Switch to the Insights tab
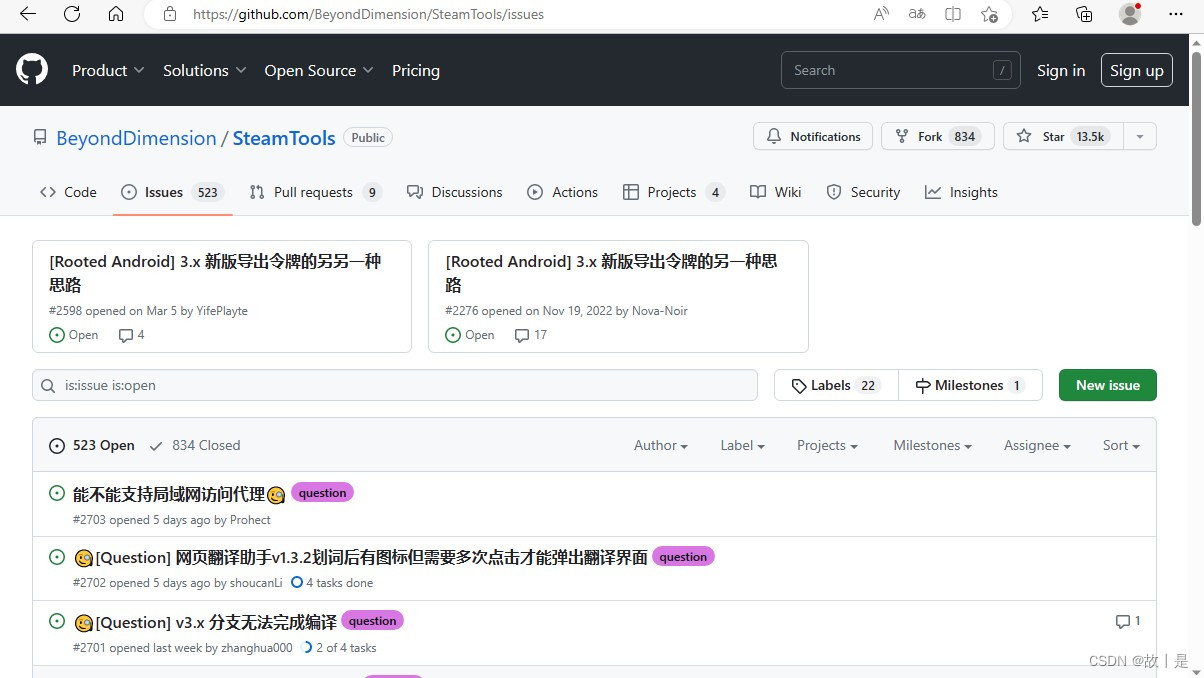 962,192
